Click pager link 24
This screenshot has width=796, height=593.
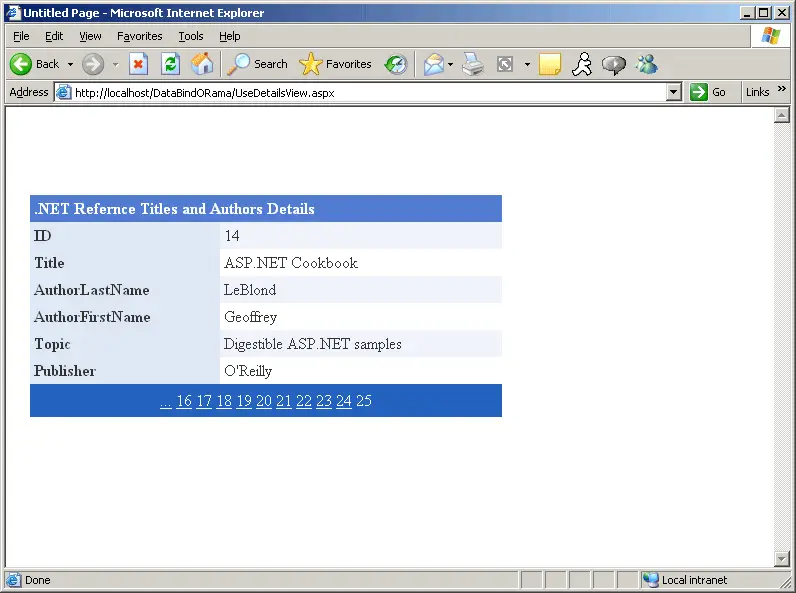344,401
